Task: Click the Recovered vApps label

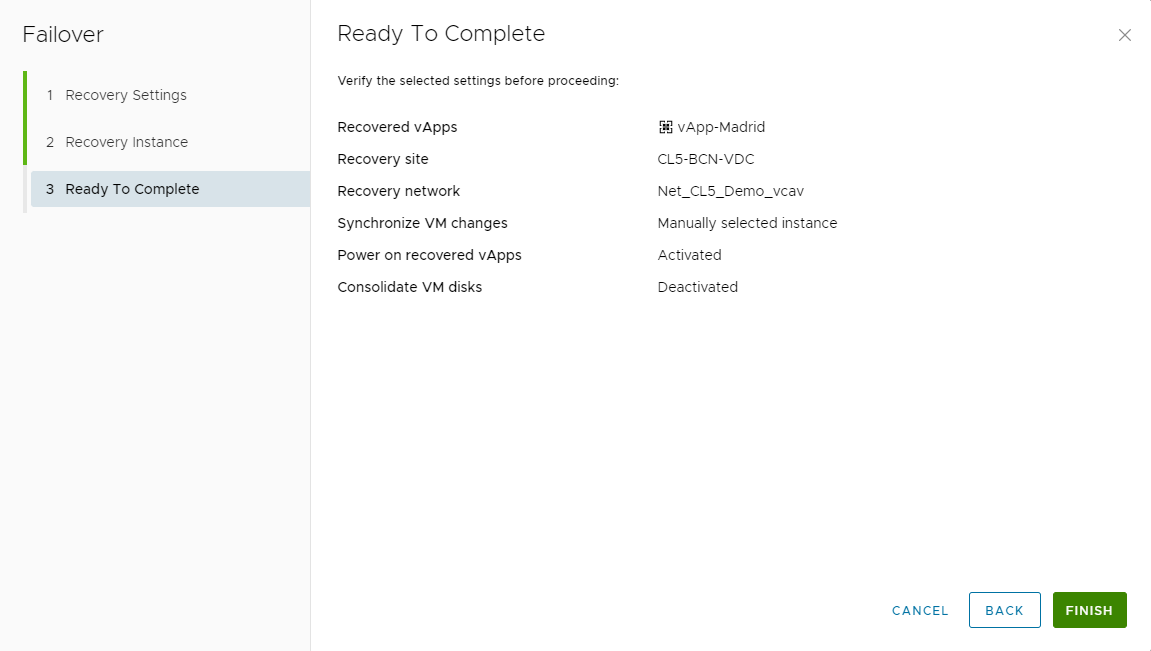Action: 397,127
